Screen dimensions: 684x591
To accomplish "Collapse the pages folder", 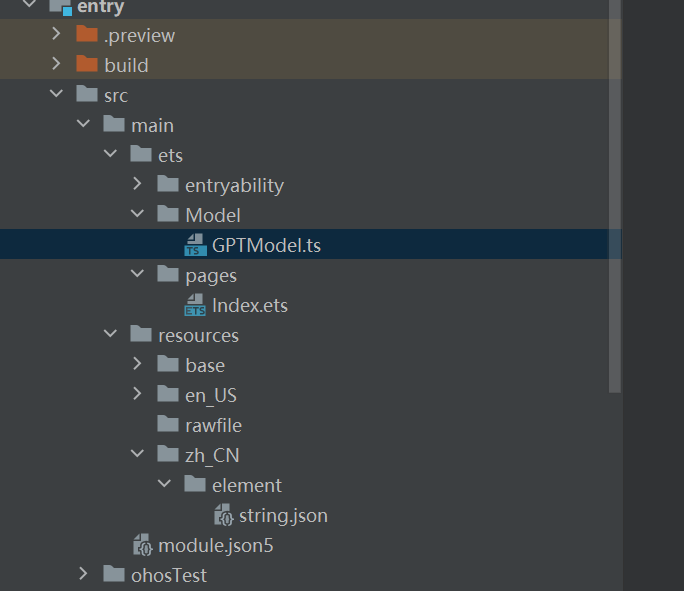I will (x=137, y=273).
